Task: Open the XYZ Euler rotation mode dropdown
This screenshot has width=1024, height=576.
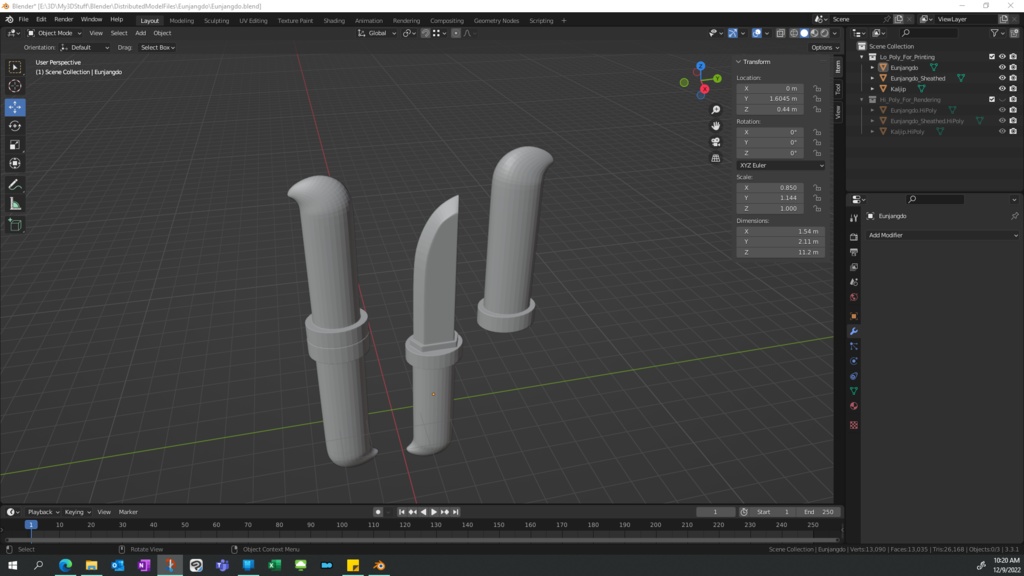Action: (781, 165)
